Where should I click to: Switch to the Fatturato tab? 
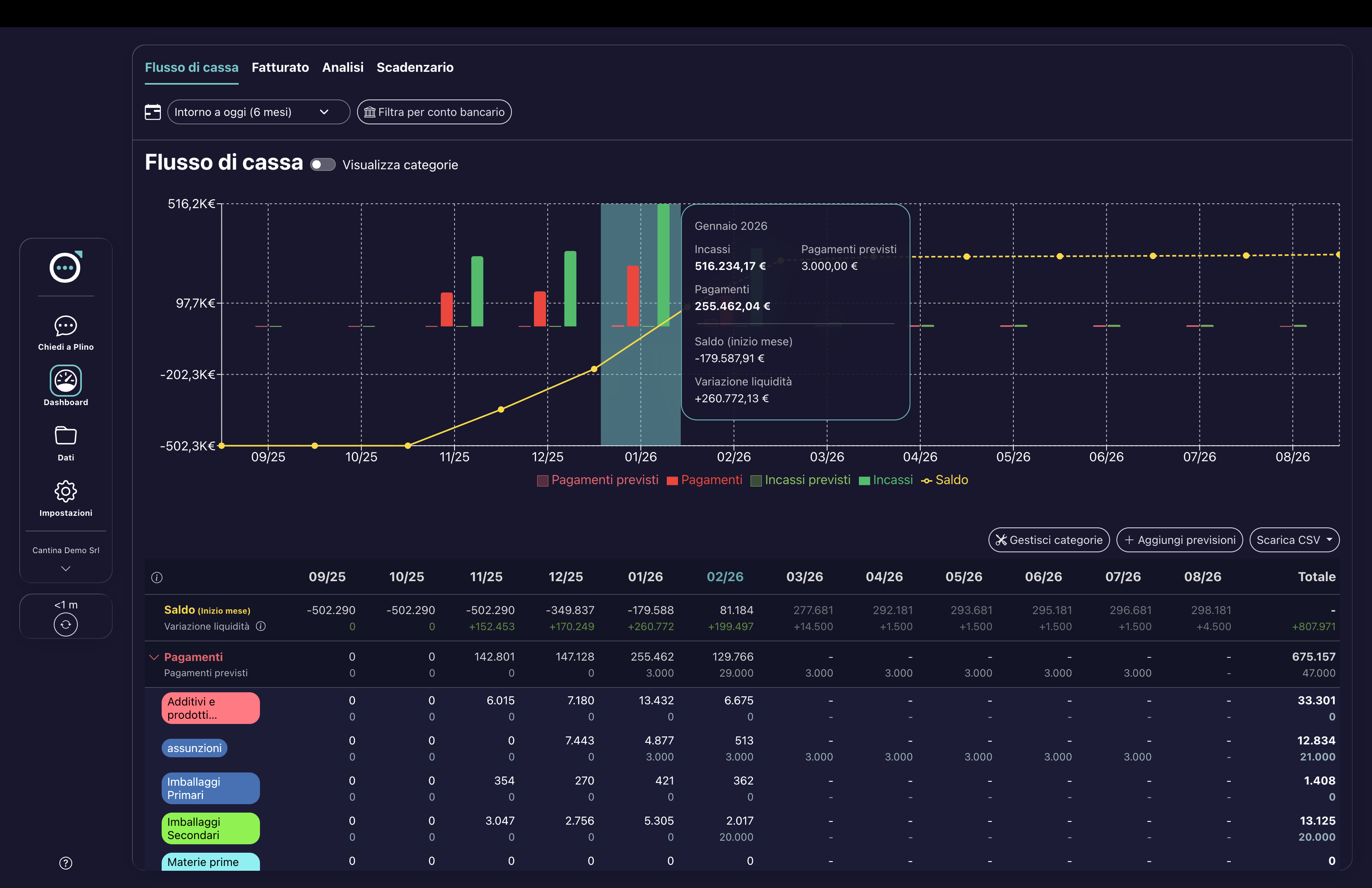coord(280,67)
